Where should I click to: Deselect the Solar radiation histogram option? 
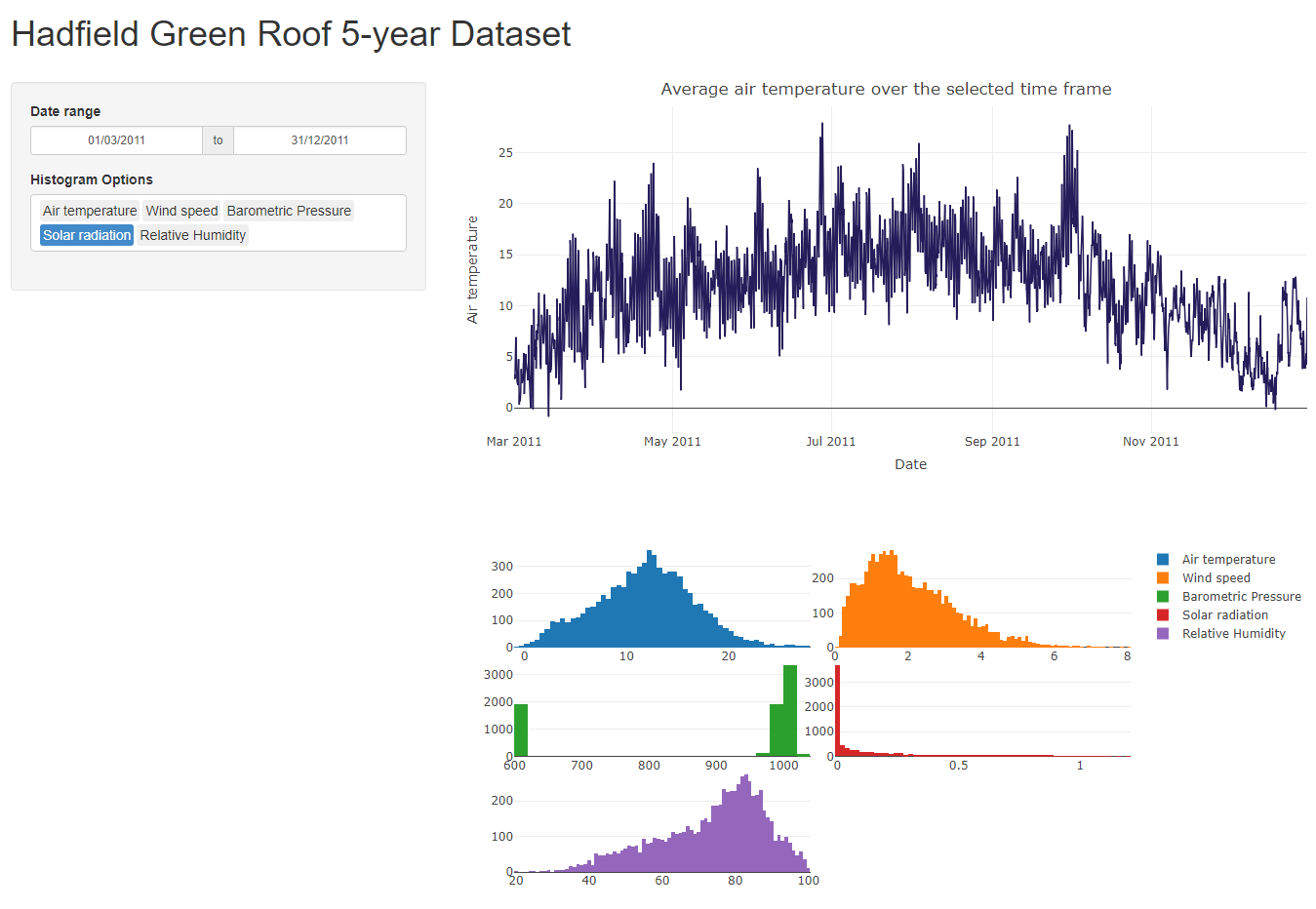[87, 235]
